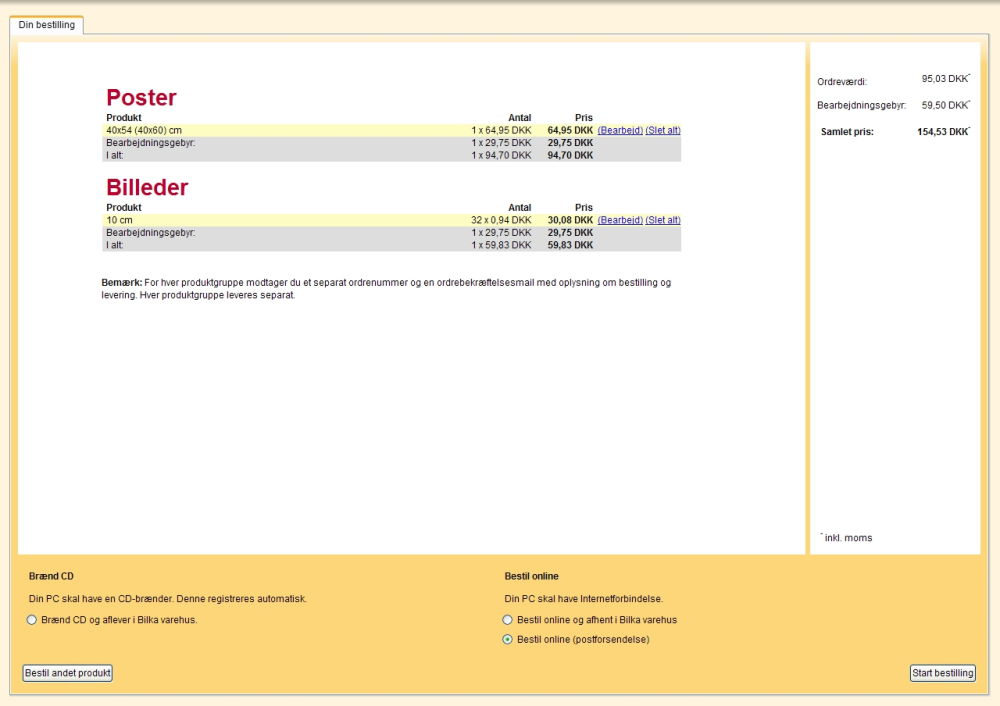Click the Bestil online section heading
Image resolution: width=1000 pixels, height=706 pixels.
click(x=531, y=577)
